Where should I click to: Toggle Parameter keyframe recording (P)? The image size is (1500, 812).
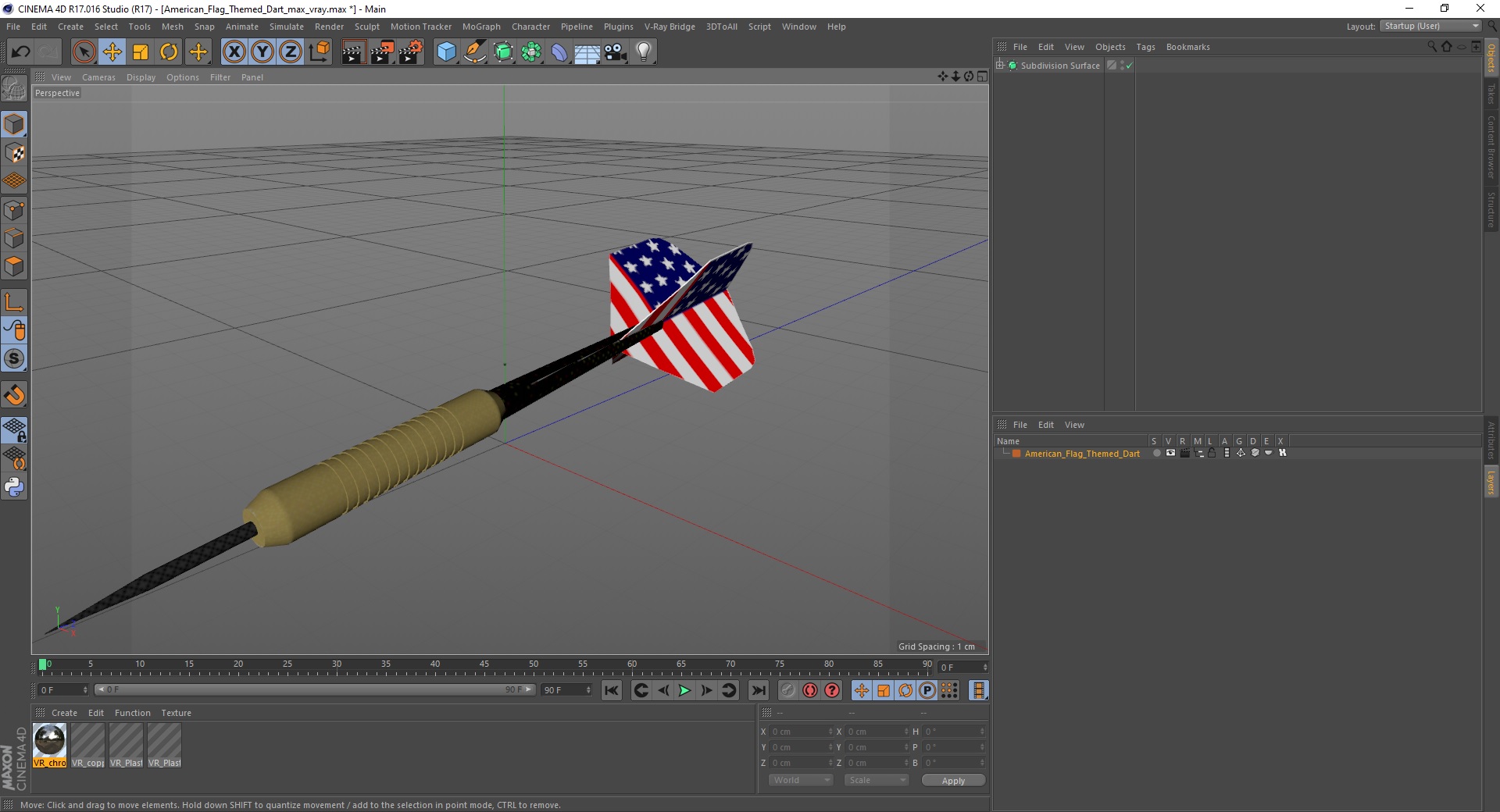[x=927, y=690]
